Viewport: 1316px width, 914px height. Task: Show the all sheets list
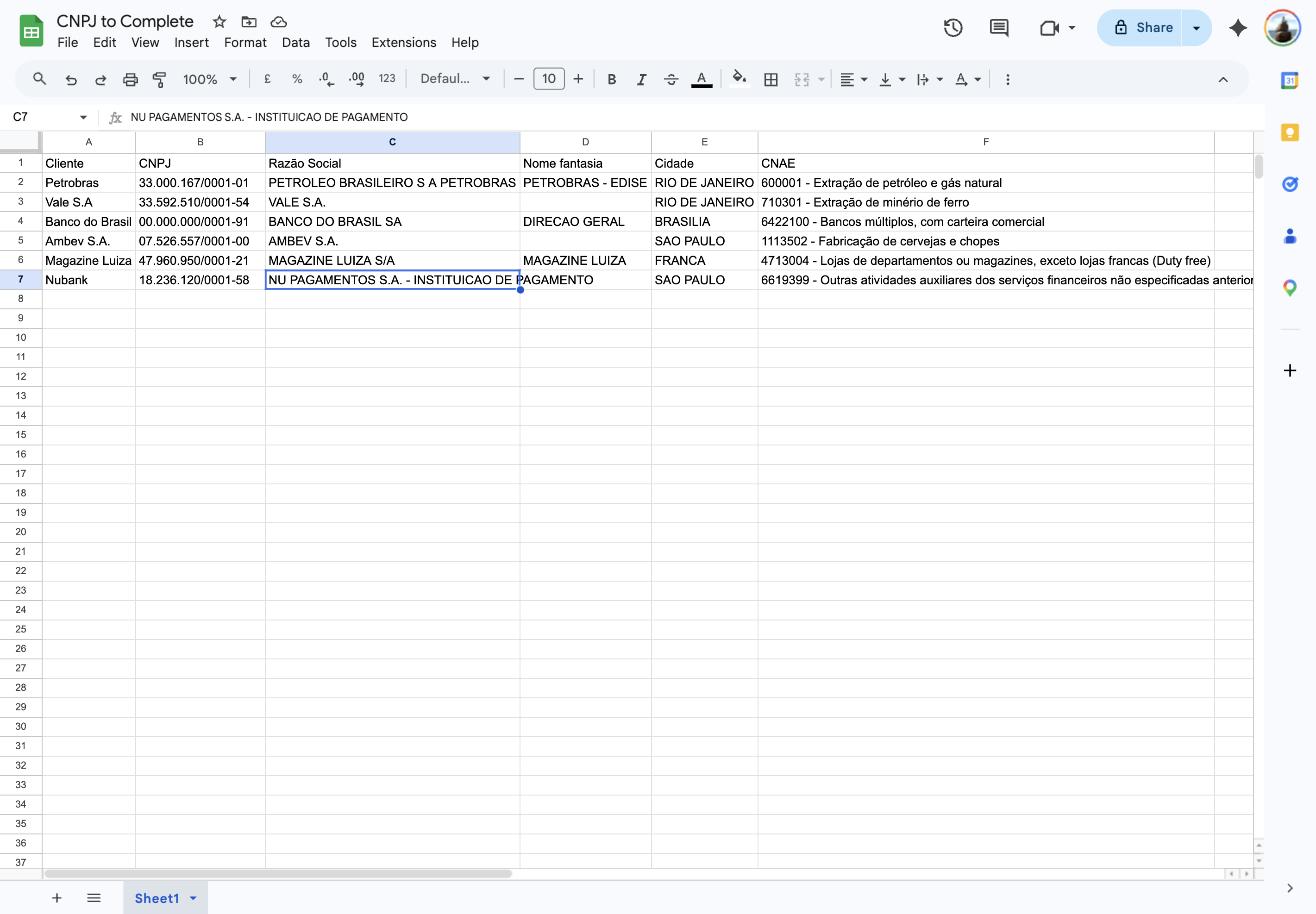[x=94, y=898]
